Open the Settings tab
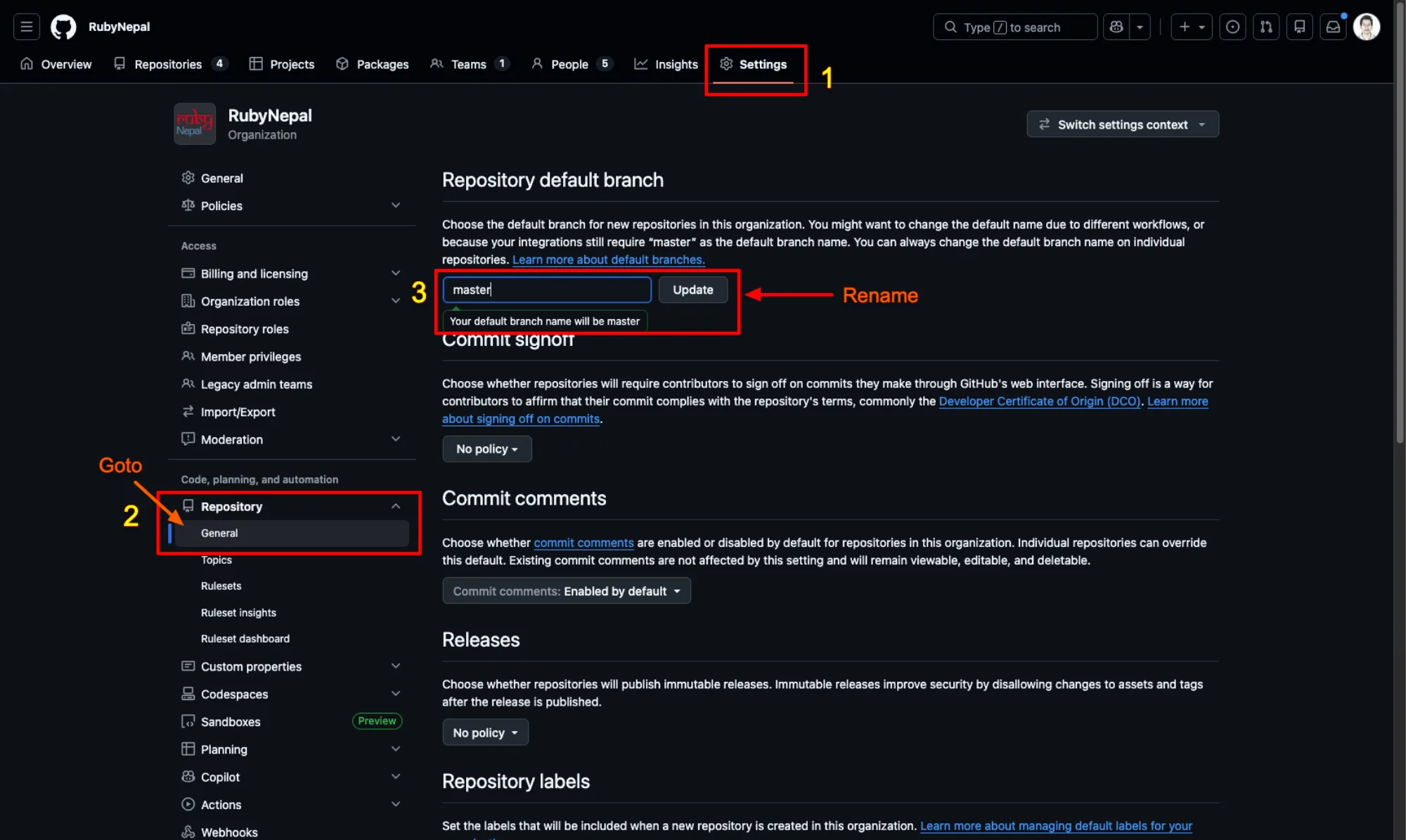This screenshot has height=840, width=1406. (x=753, y=64)
